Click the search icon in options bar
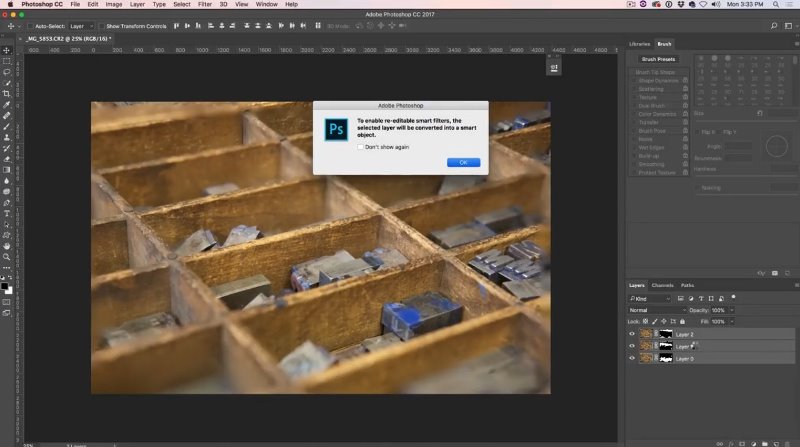The image size is (800, 447). click(x=774, y=26)
